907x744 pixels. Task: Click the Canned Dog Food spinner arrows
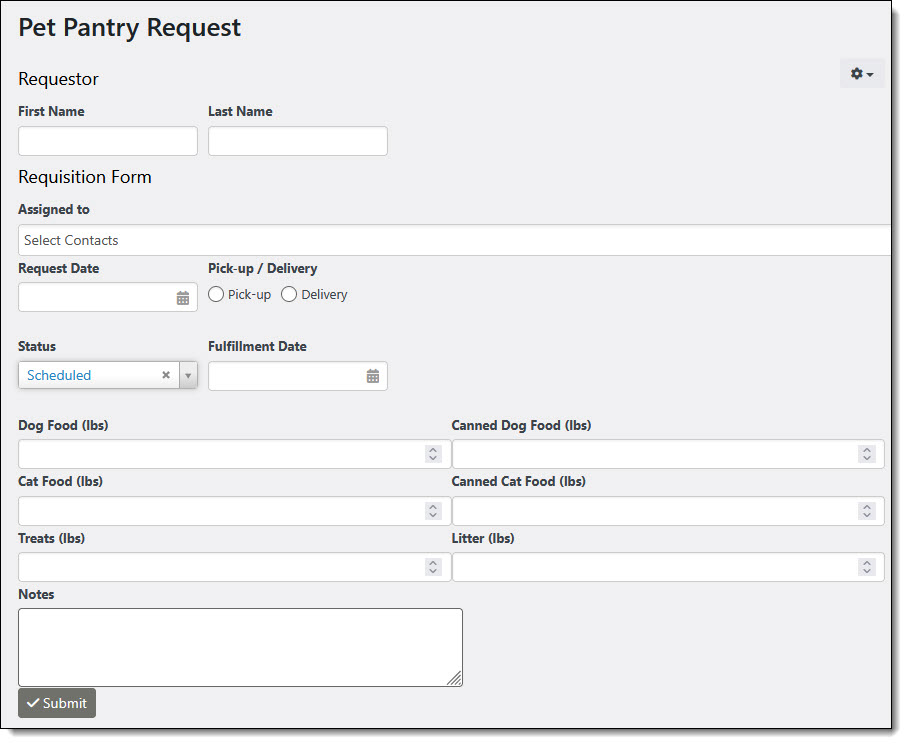click(x=866, y=454)
